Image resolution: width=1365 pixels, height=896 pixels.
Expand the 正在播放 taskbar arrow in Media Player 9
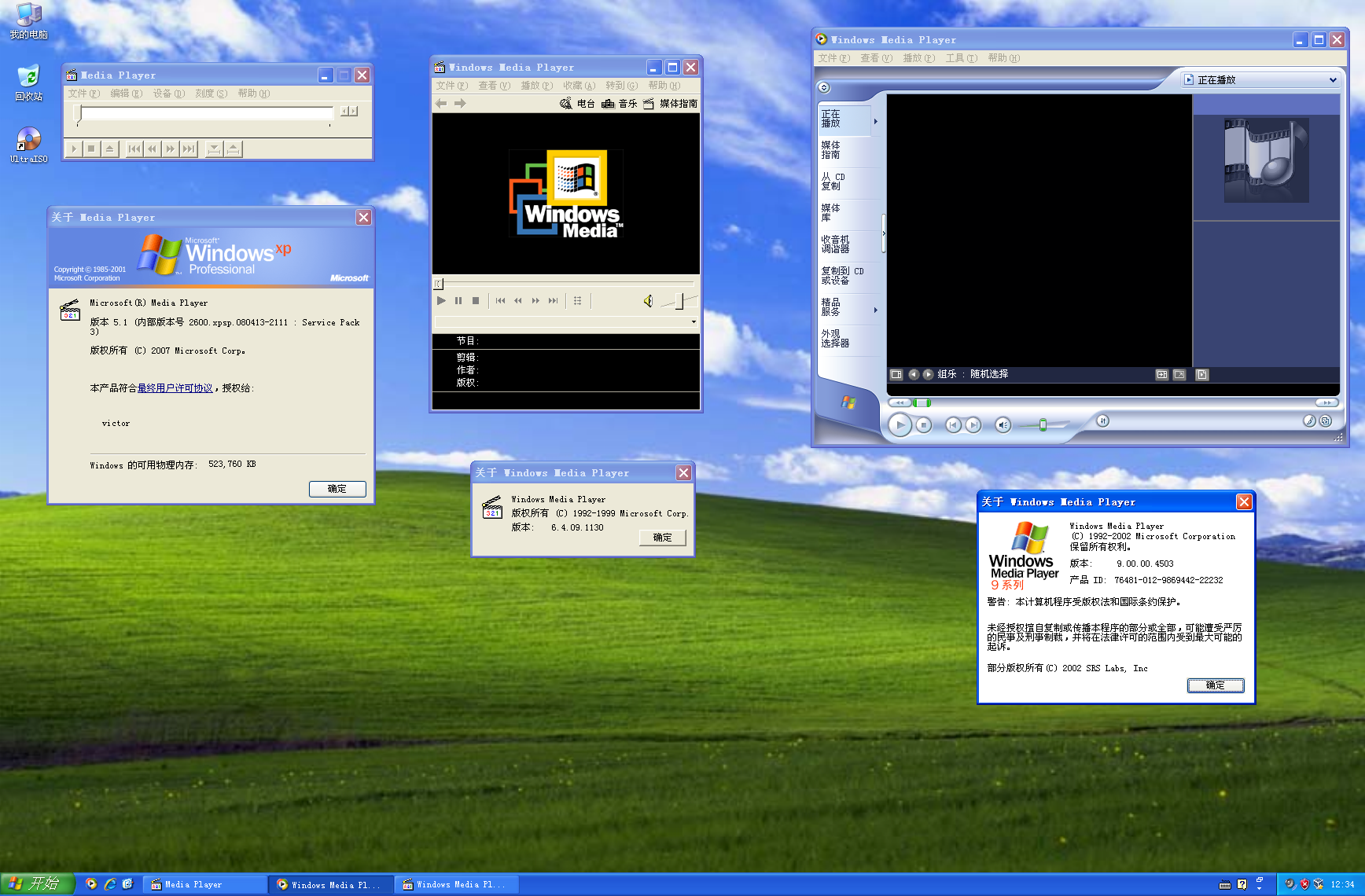point(875,121)
